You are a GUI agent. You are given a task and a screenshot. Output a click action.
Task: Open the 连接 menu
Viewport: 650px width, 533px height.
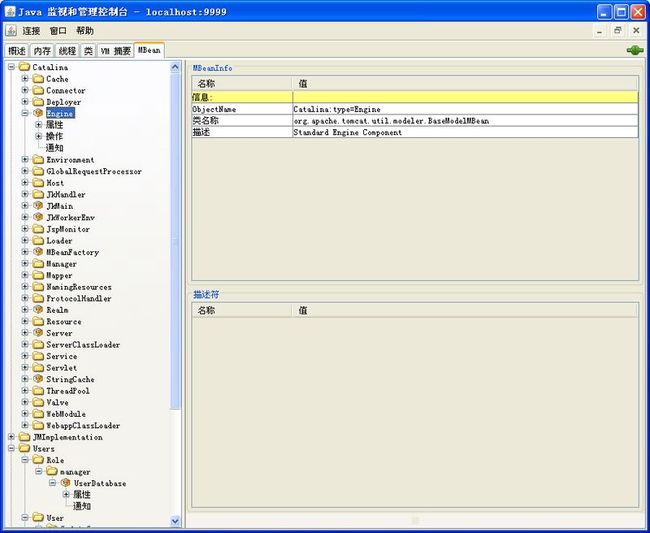pos(31,31)
